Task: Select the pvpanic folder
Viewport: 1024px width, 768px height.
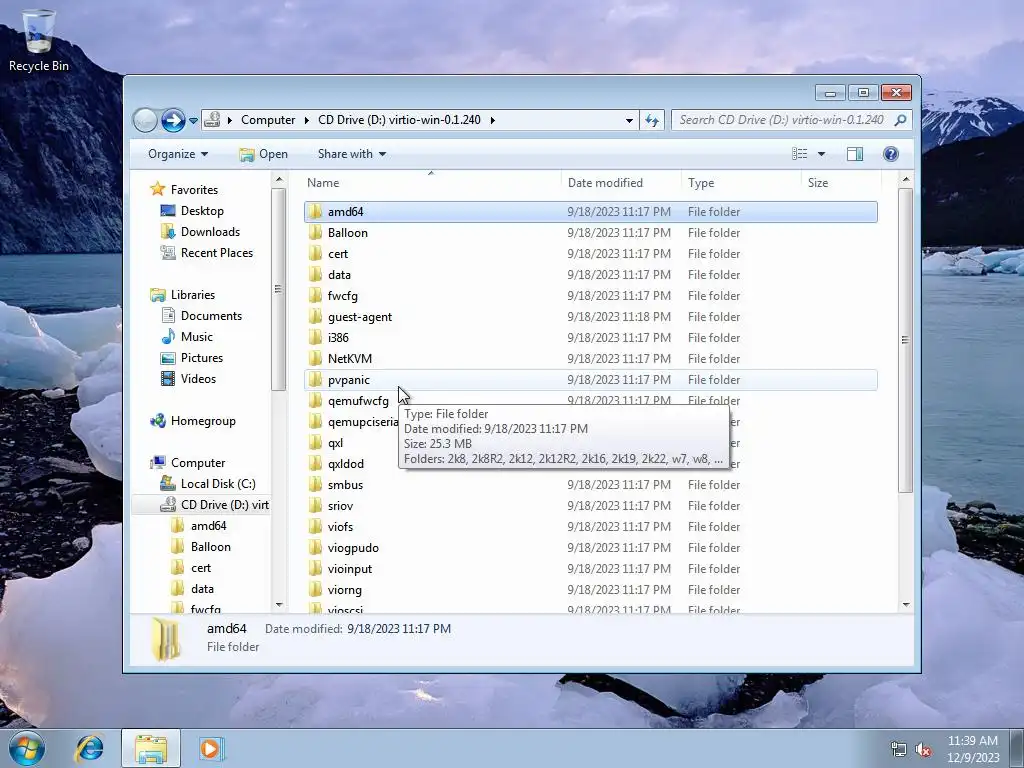Action: [x=590, y=379]
